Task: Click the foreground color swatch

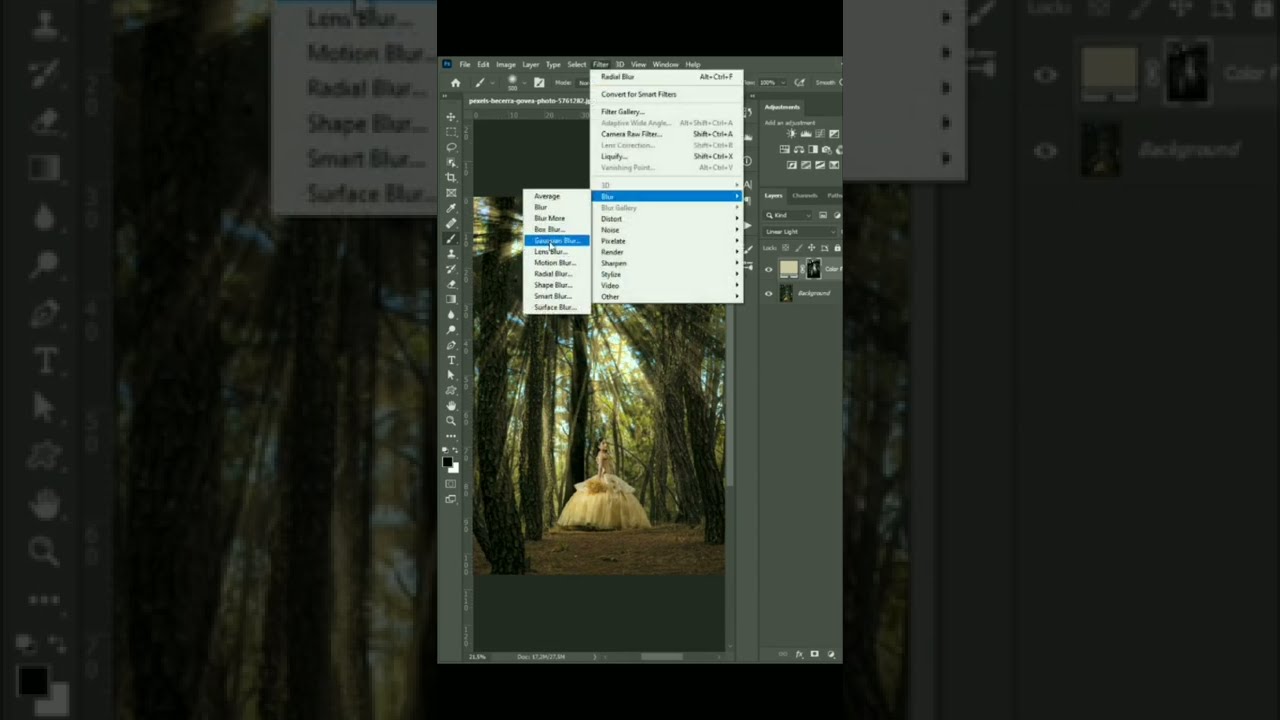Action: [x=447, y=460]
